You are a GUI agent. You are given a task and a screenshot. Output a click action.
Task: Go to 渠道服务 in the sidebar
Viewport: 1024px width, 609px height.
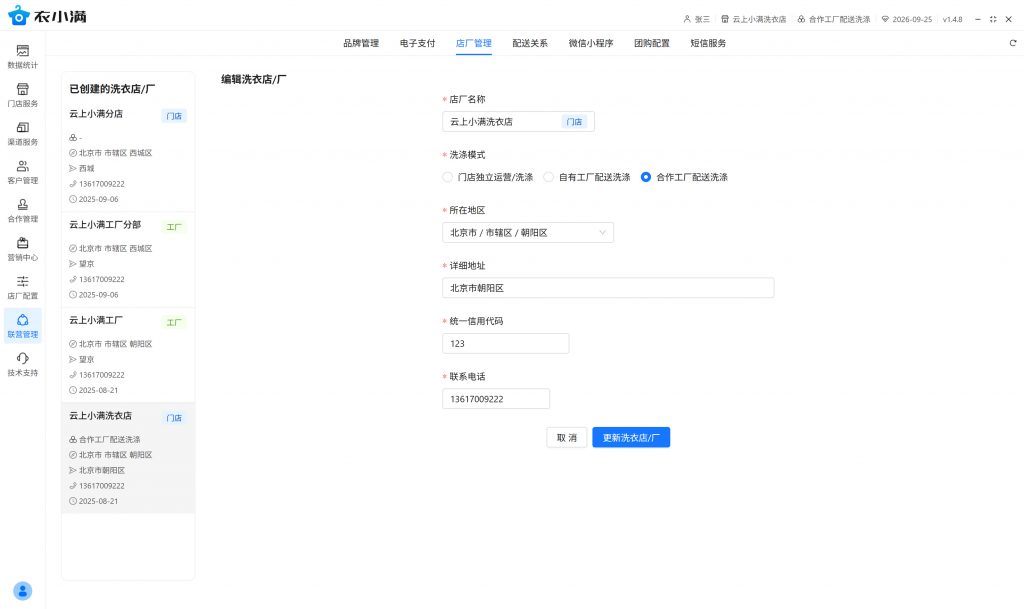22,133
